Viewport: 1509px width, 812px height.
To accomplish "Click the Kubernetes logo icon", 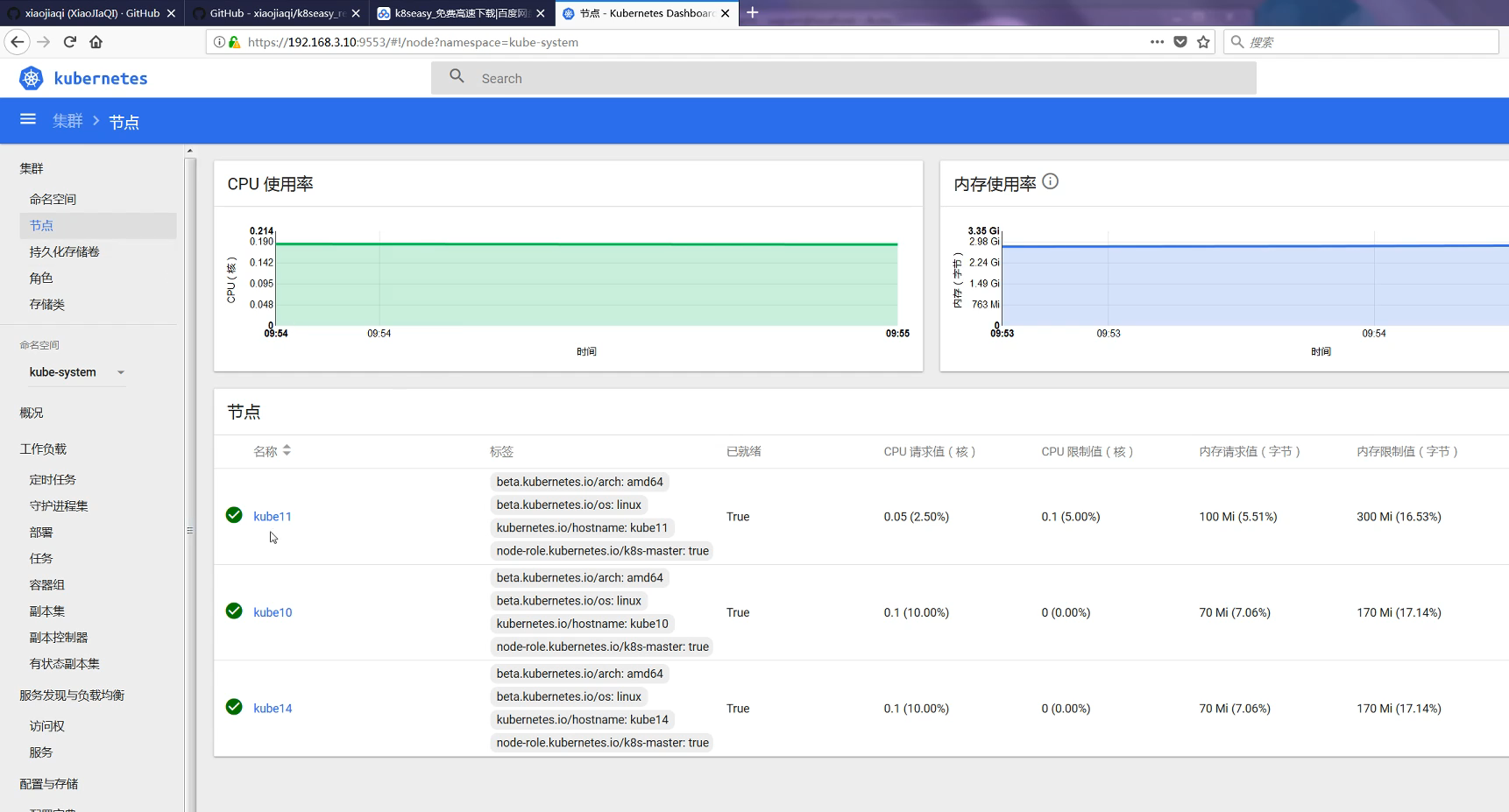I will pos(32,78).
